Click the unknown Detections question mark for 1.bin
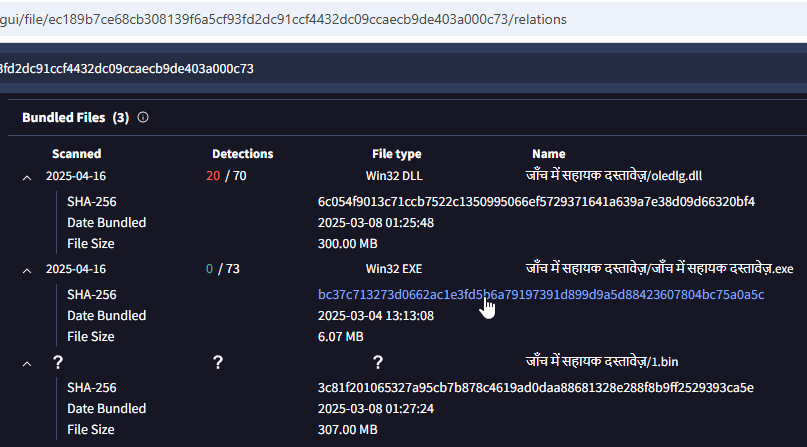The width and height of the screenshot is (807, 447). point(218,362)
